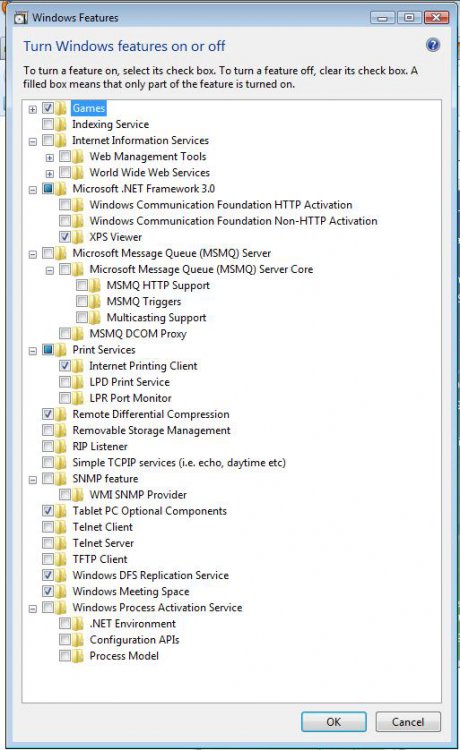
Task: Click OK to apply feature changes
Action: [x=334, y=722]
